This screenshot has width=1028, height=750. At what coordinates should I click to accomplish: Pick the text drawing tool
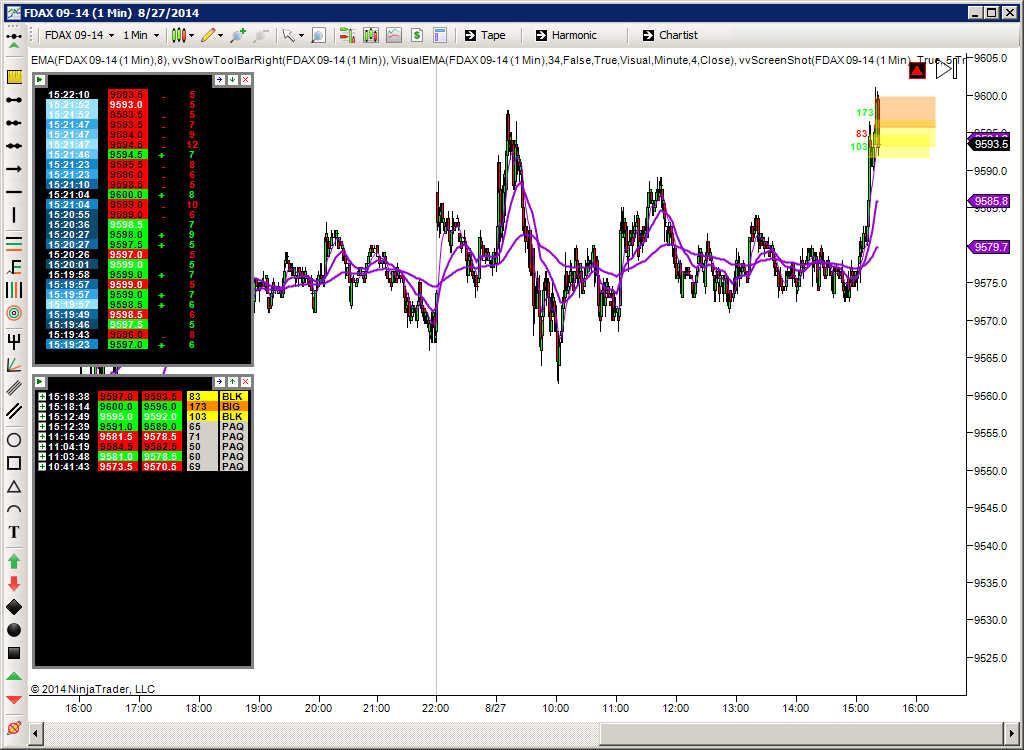tap(14, 532)
